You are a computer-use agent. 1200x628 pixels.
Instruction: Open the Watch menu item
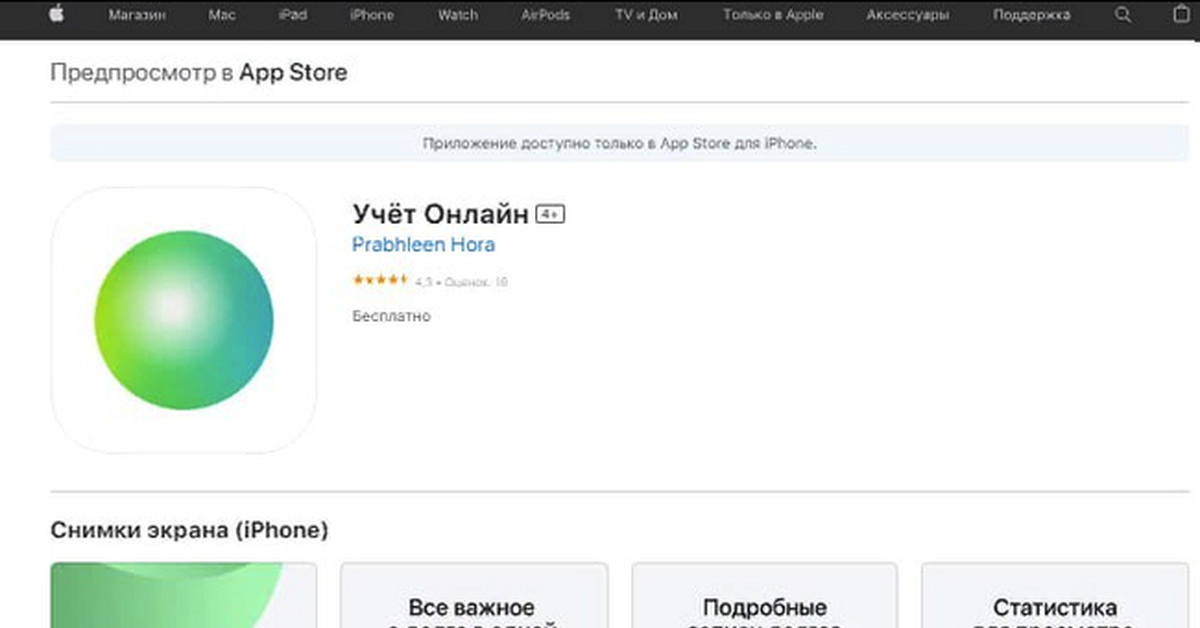(457, 15)
